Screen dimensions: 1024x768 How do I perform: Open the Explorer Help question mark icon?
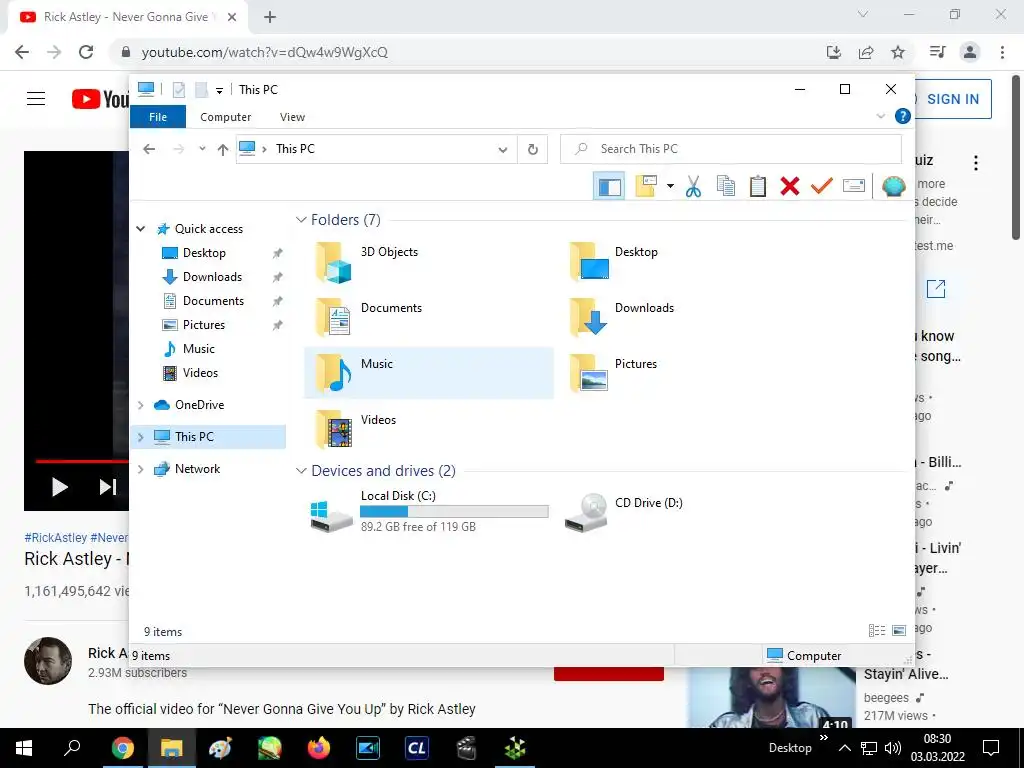click(903, 116)
